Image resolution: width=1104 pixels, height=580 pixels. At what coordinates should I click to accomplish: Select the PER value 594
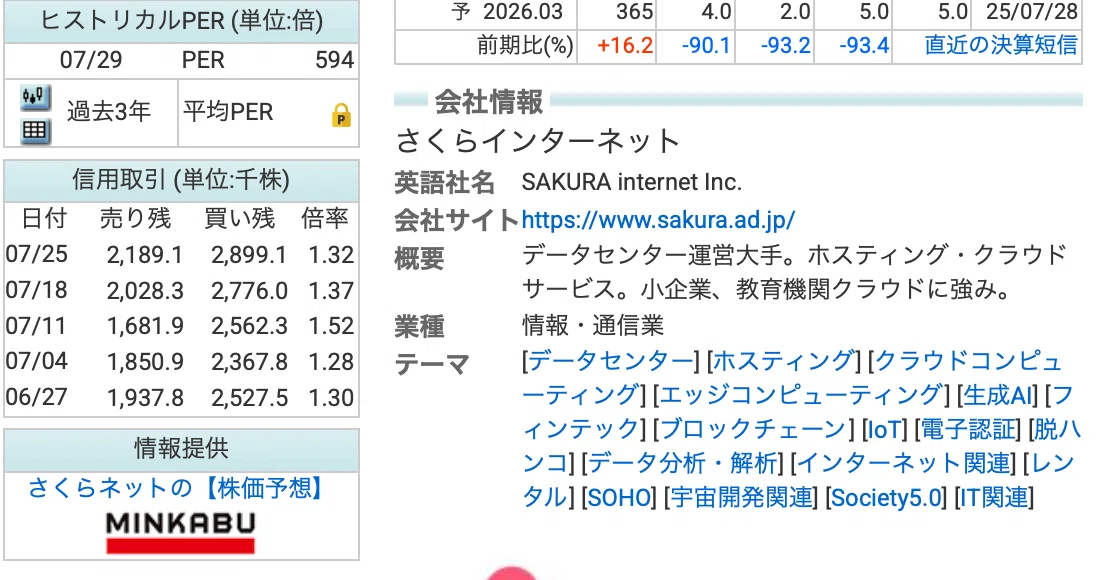[x=334, y=60]
